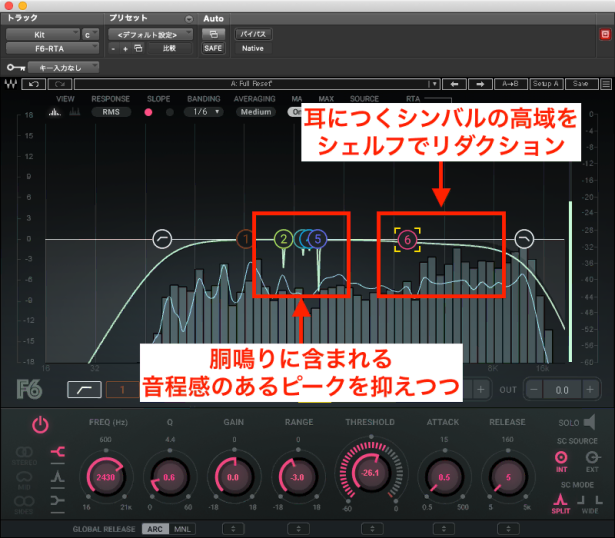Click the OUT gain value 0.0 field
This screenshot has width=615, height=538.
(x=562, y=390)
